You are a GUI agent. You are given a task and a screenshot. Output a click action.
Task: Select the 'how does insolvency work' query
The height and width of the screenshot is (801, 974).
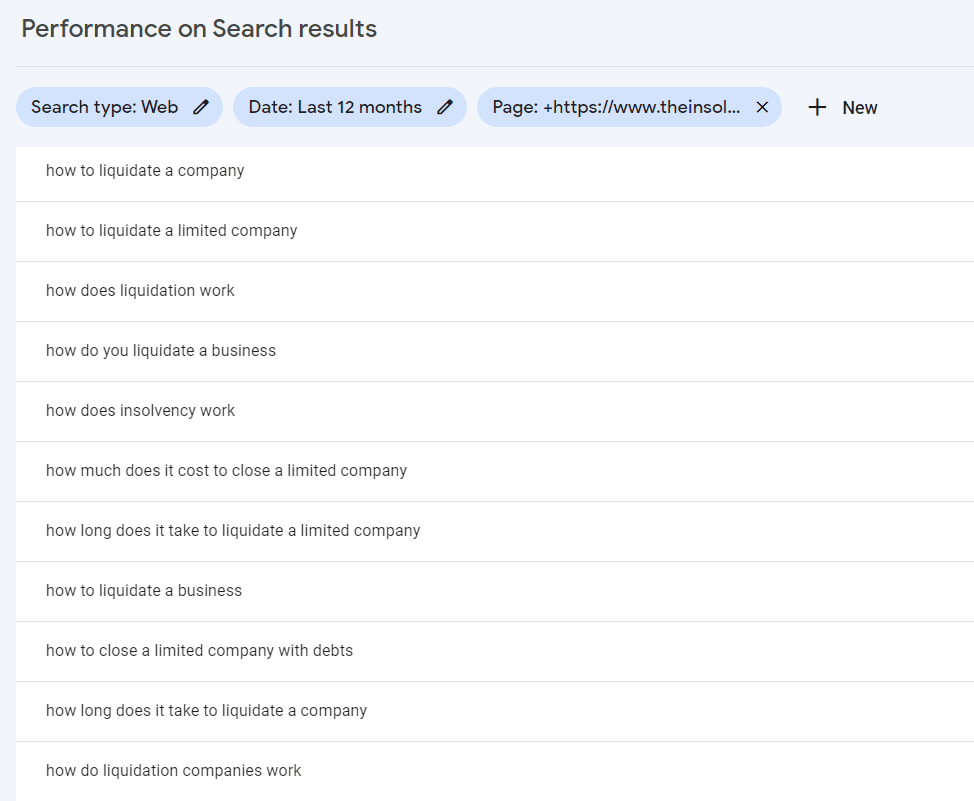click(x=141, y=411)
